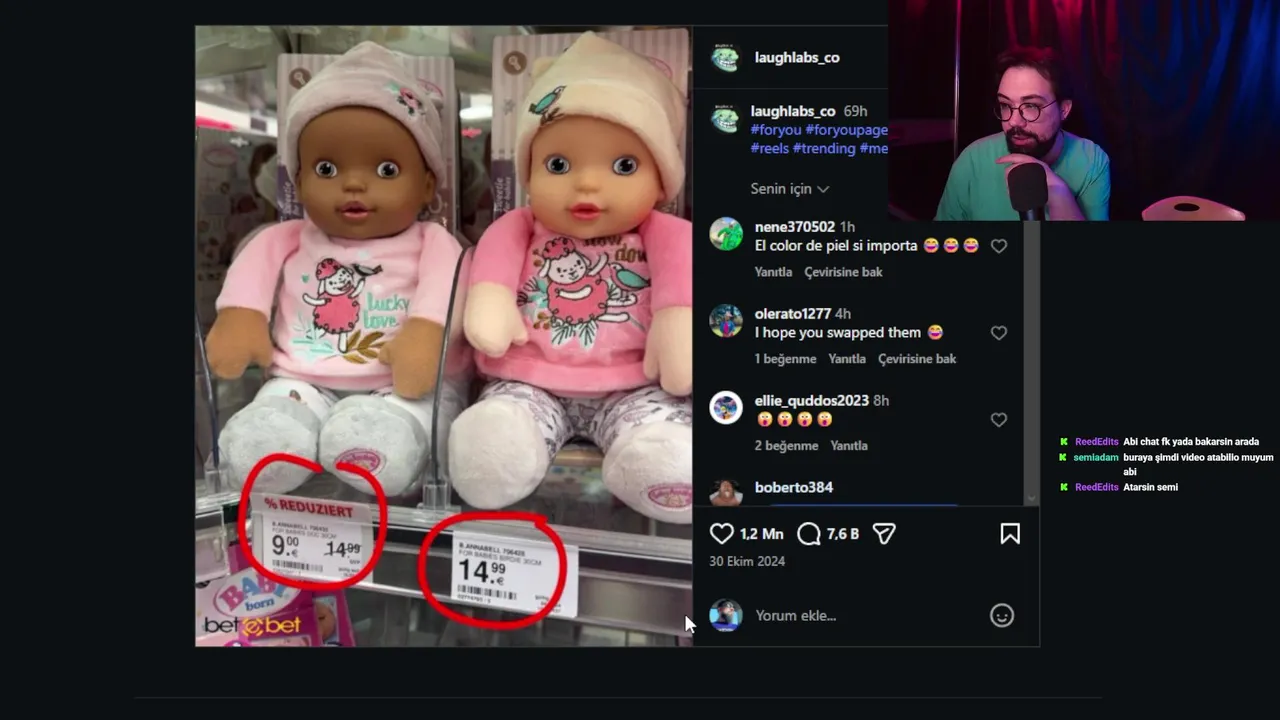Share the post using the paper plane icon
Viewport: 1280px width, 720px height.
click(x=884, y=534)
